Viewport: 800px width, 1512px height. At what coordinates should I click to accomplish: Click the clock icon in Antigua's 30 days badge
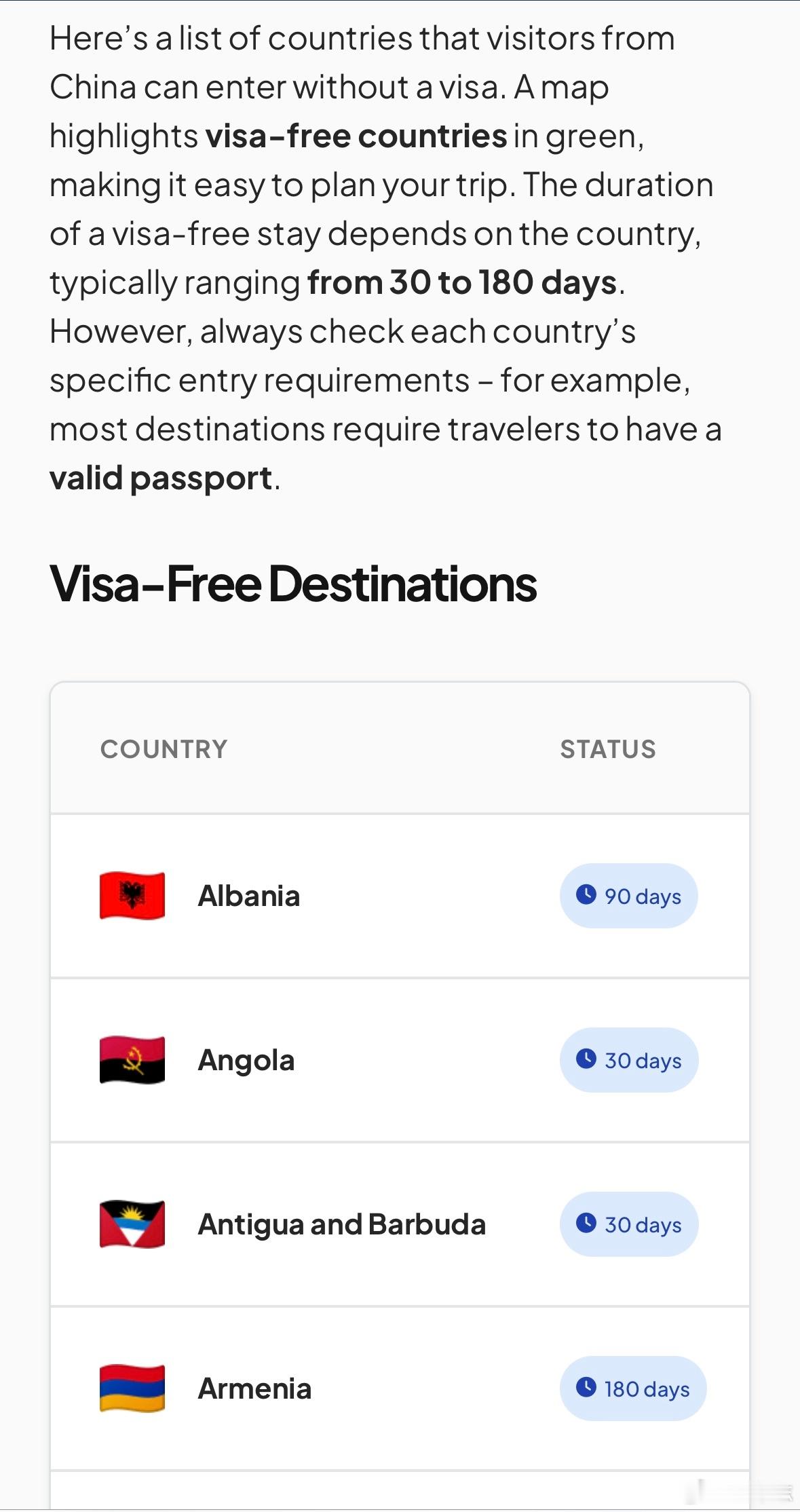[x=586, y=1223]
